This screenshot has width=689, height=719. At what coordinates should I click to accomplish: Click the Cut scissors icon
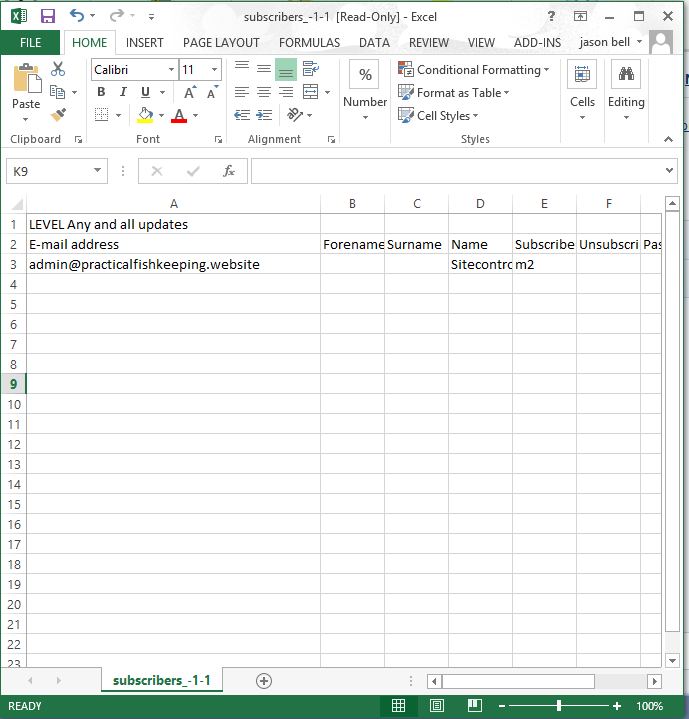click(x=58, y=69)
